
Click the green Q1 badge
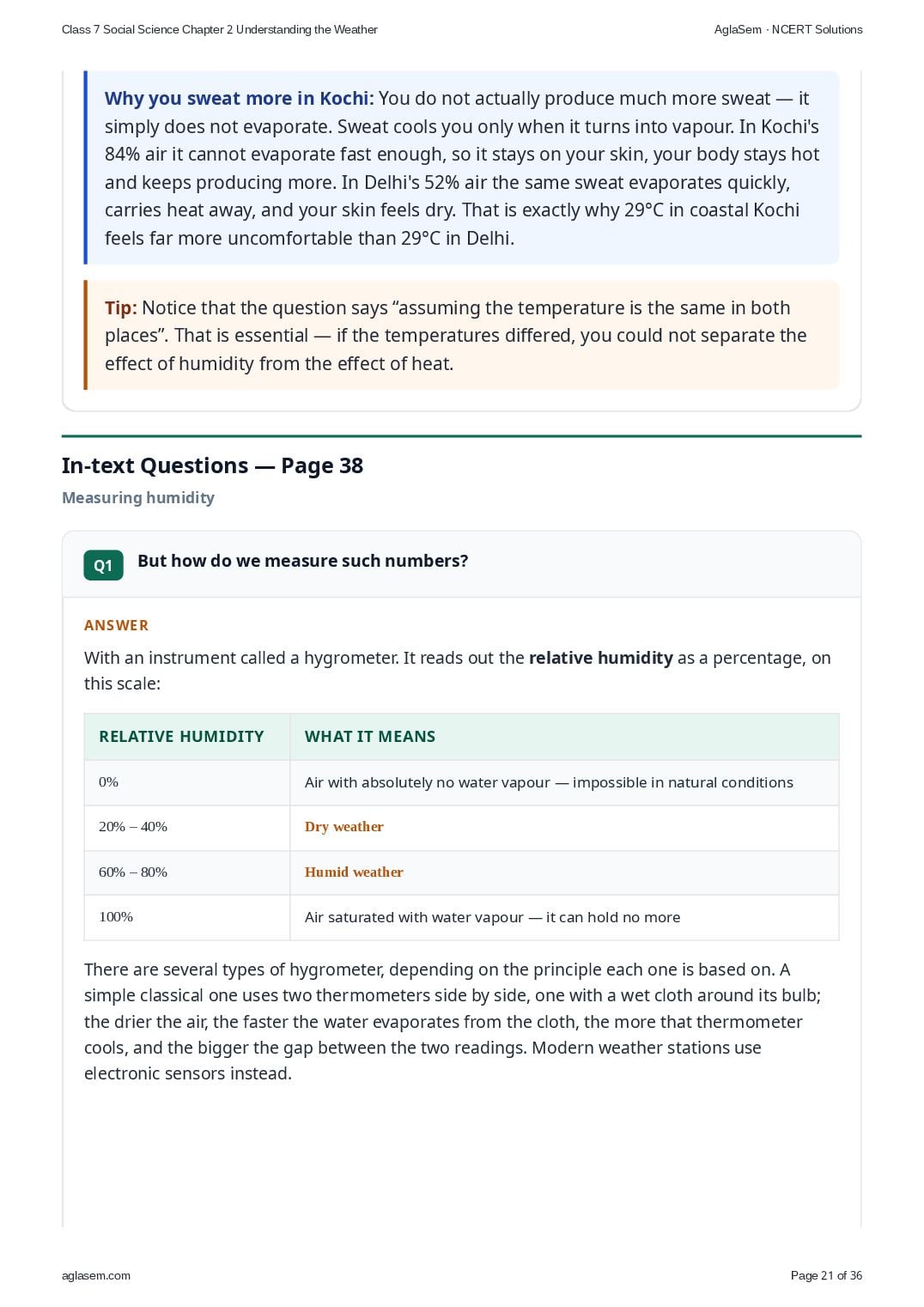[x=103, y=565]
